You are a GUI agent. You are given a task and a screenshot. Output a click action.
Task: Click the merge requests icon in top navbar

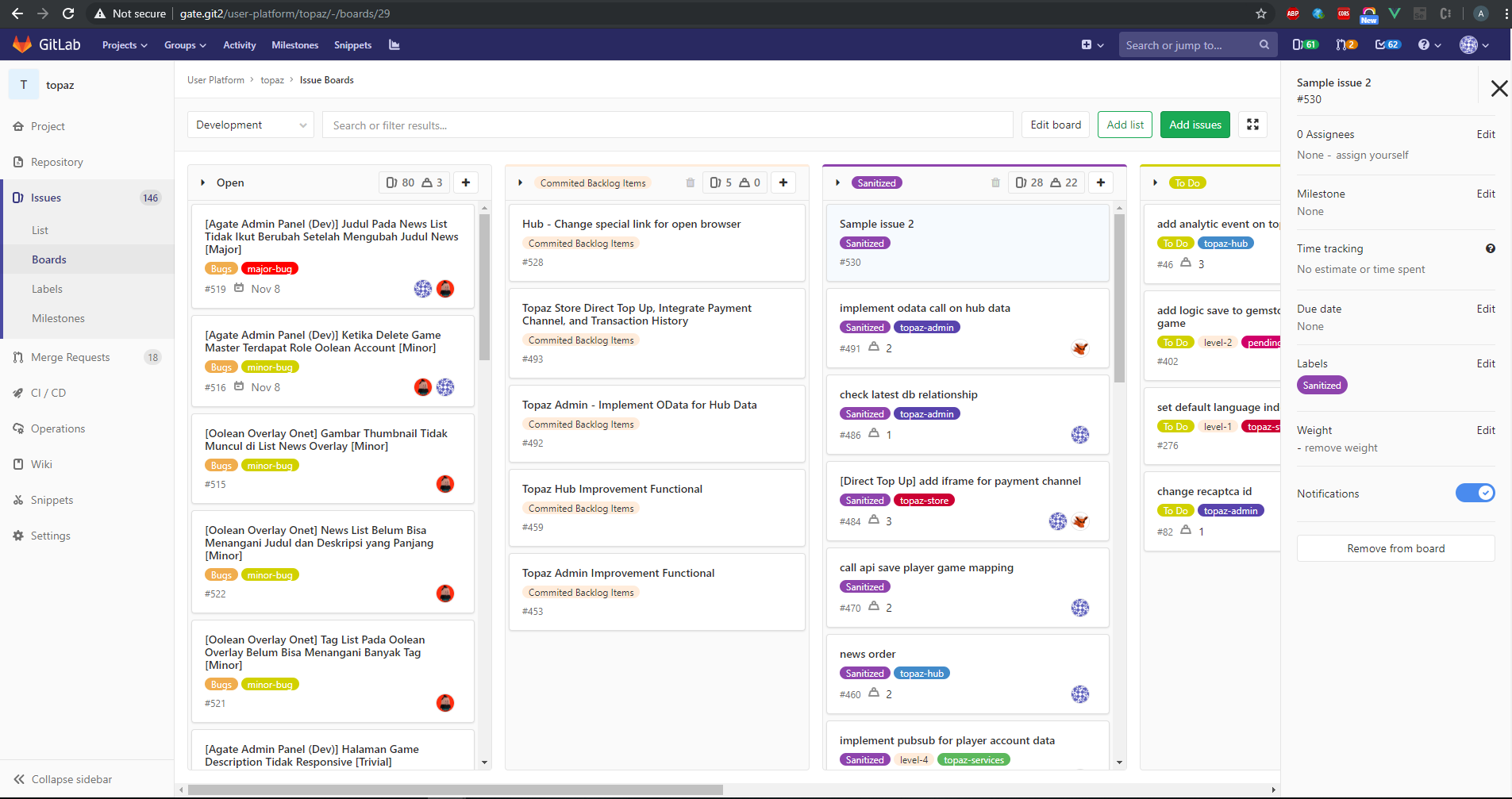pyautogui.click(x=1345, y=45)
